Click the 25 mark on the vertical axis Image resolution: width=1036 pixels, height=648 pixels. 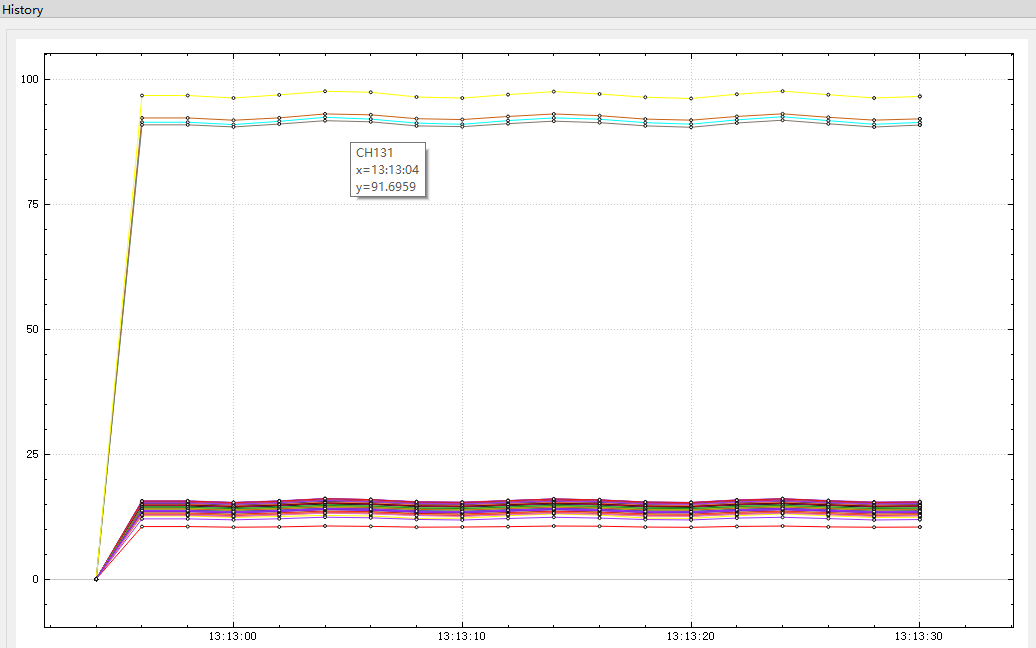tap(32, 453)
